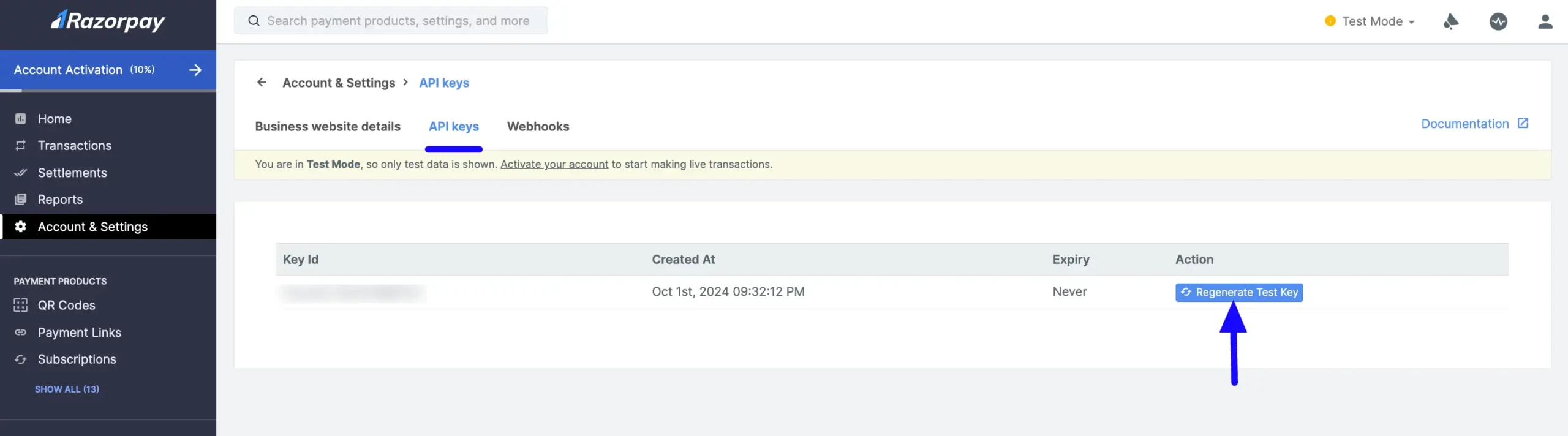This screenshot has height=436, width=1568.
Task: Open the Documentation external link
Action: (1474, 124)
